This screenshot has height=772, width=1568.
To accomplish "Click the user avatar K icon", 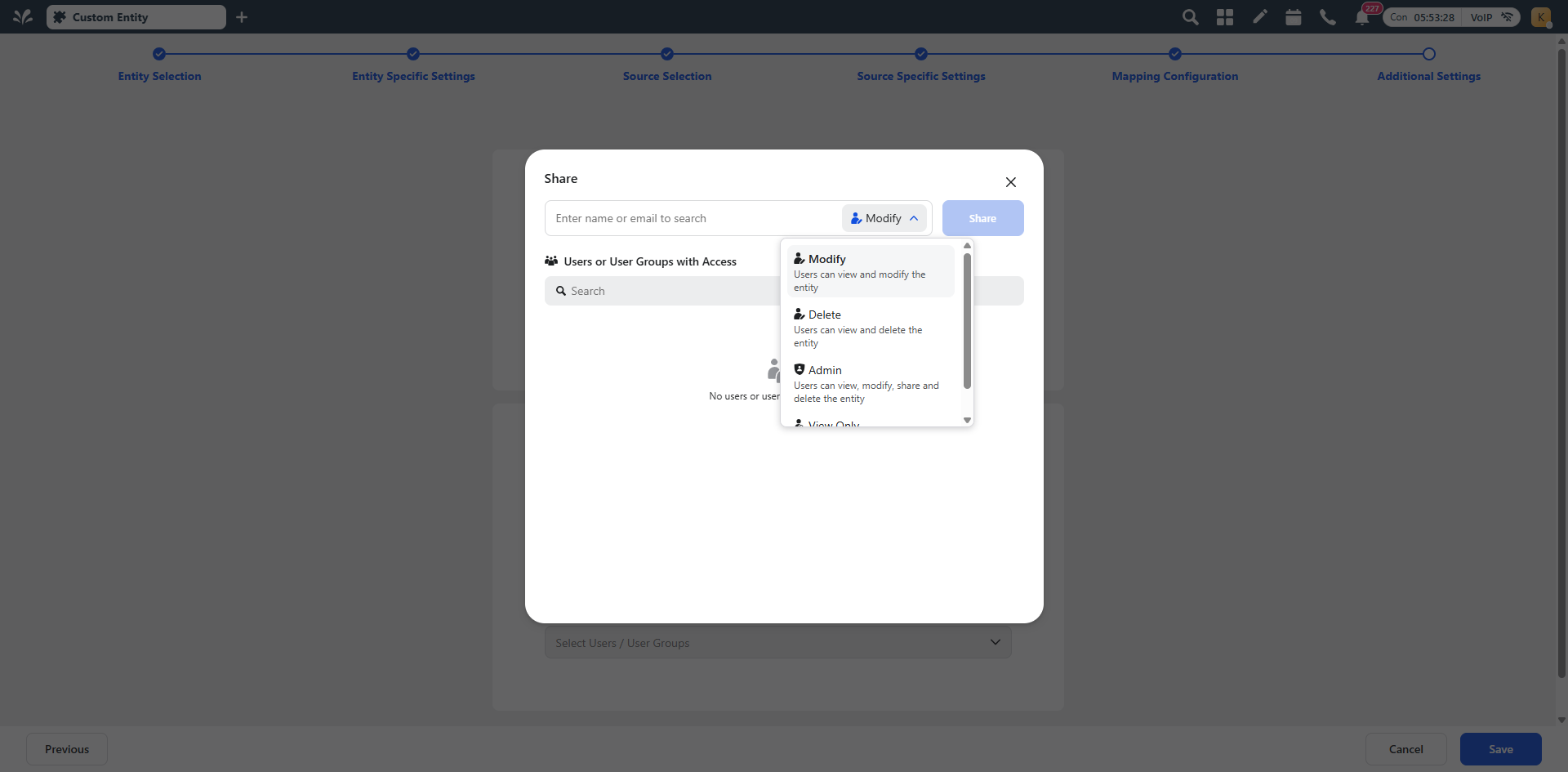I will (x=1541, y=17).
